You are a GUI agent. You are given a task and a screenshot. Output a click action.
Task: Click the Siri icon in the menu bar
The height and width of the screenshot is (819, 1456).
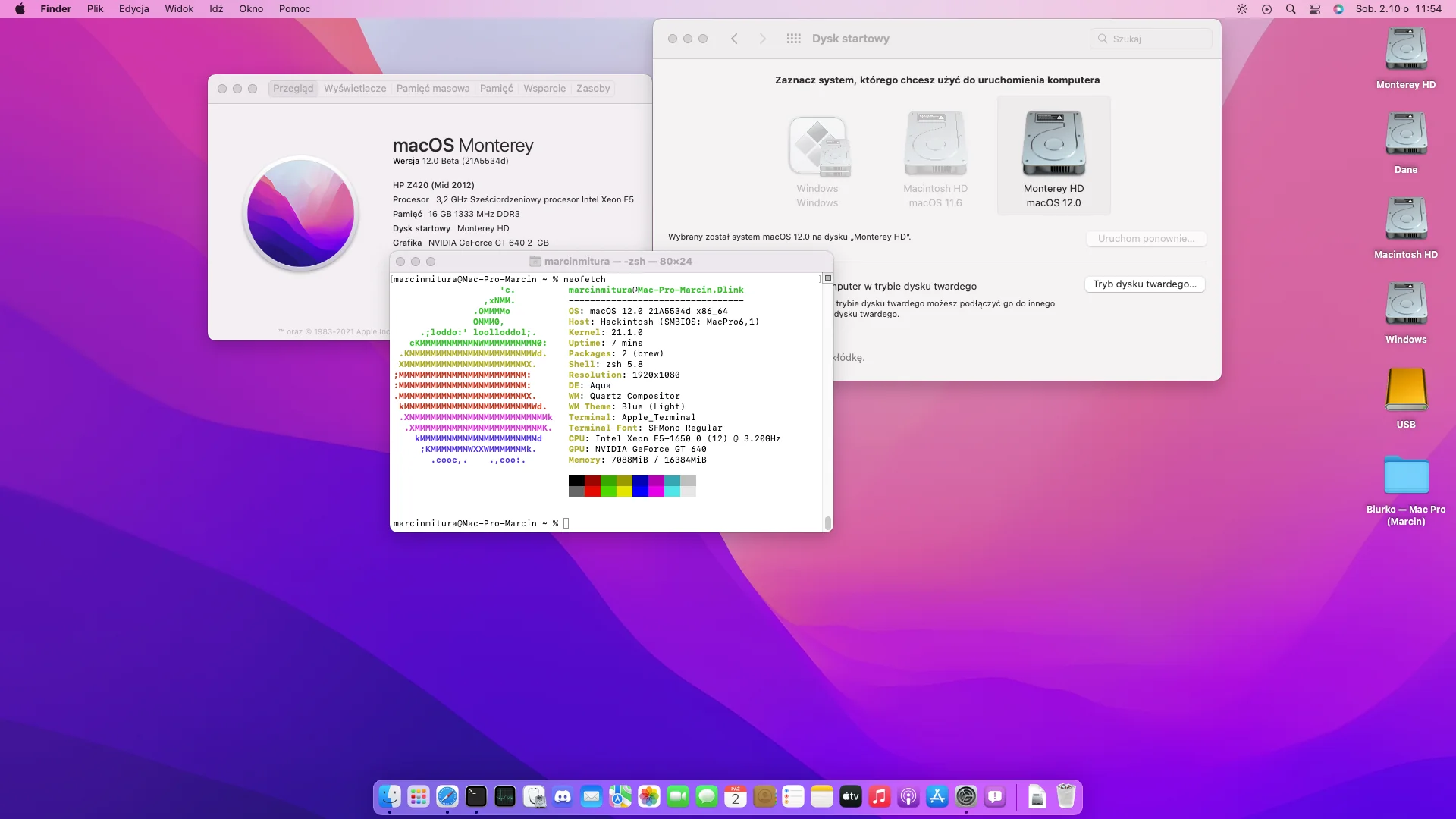pos(1338,9)
